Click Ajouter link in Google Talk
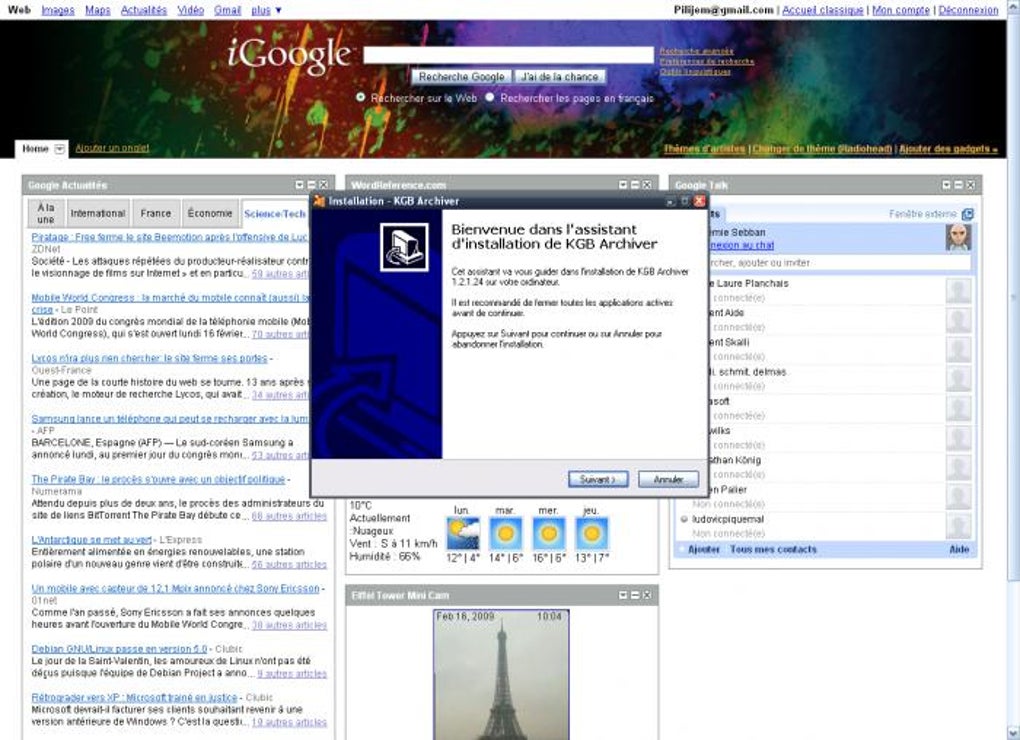This screenshot has width=1020, height=740. tap(704, 549)
